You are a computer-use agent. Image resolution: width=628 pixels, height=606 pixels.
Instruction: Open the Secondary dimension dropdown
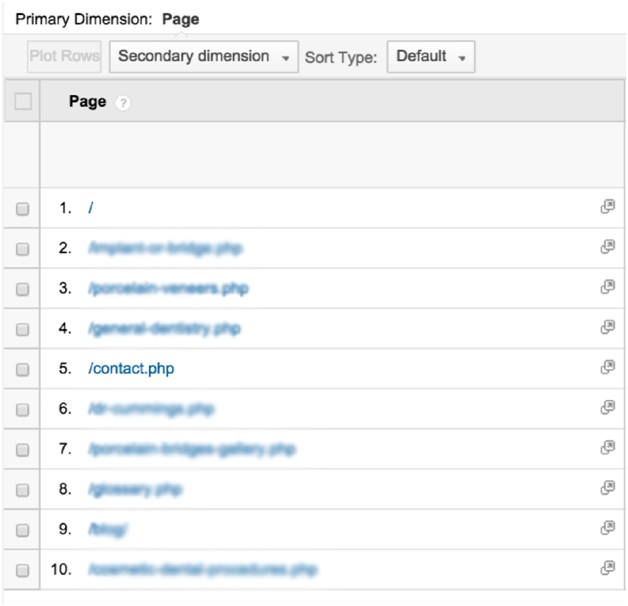pyautogui.click(x=204, y=57)
